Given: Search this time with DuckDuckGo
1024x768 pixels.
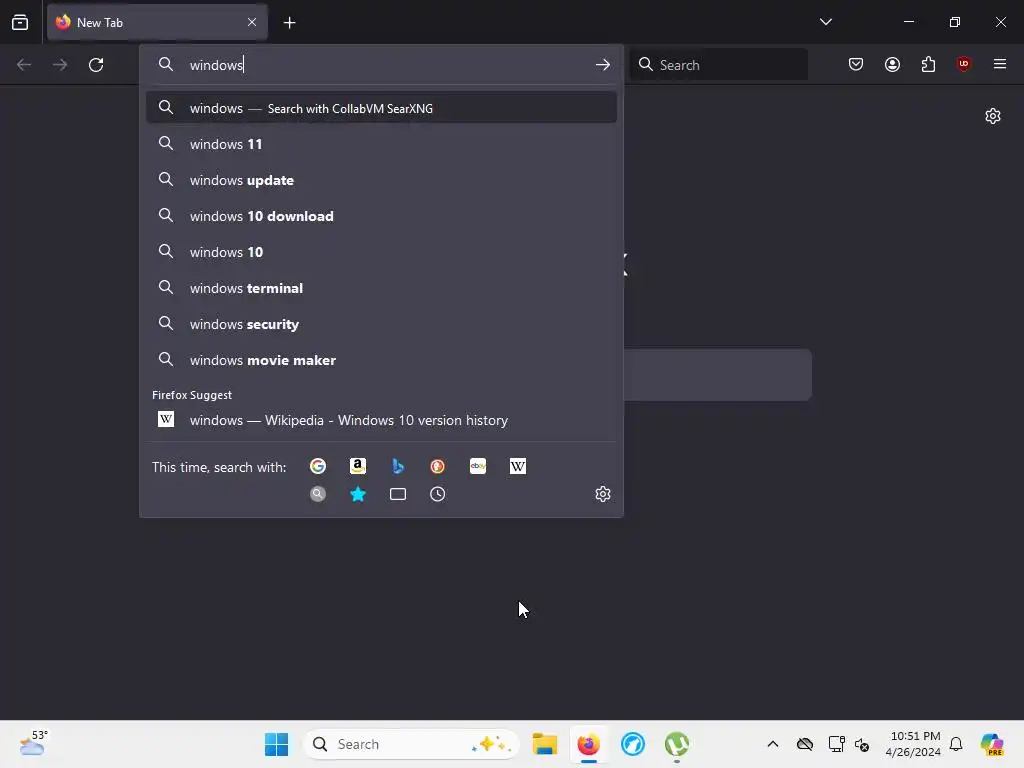Looking at the screenshot, I should pos(438,466).
